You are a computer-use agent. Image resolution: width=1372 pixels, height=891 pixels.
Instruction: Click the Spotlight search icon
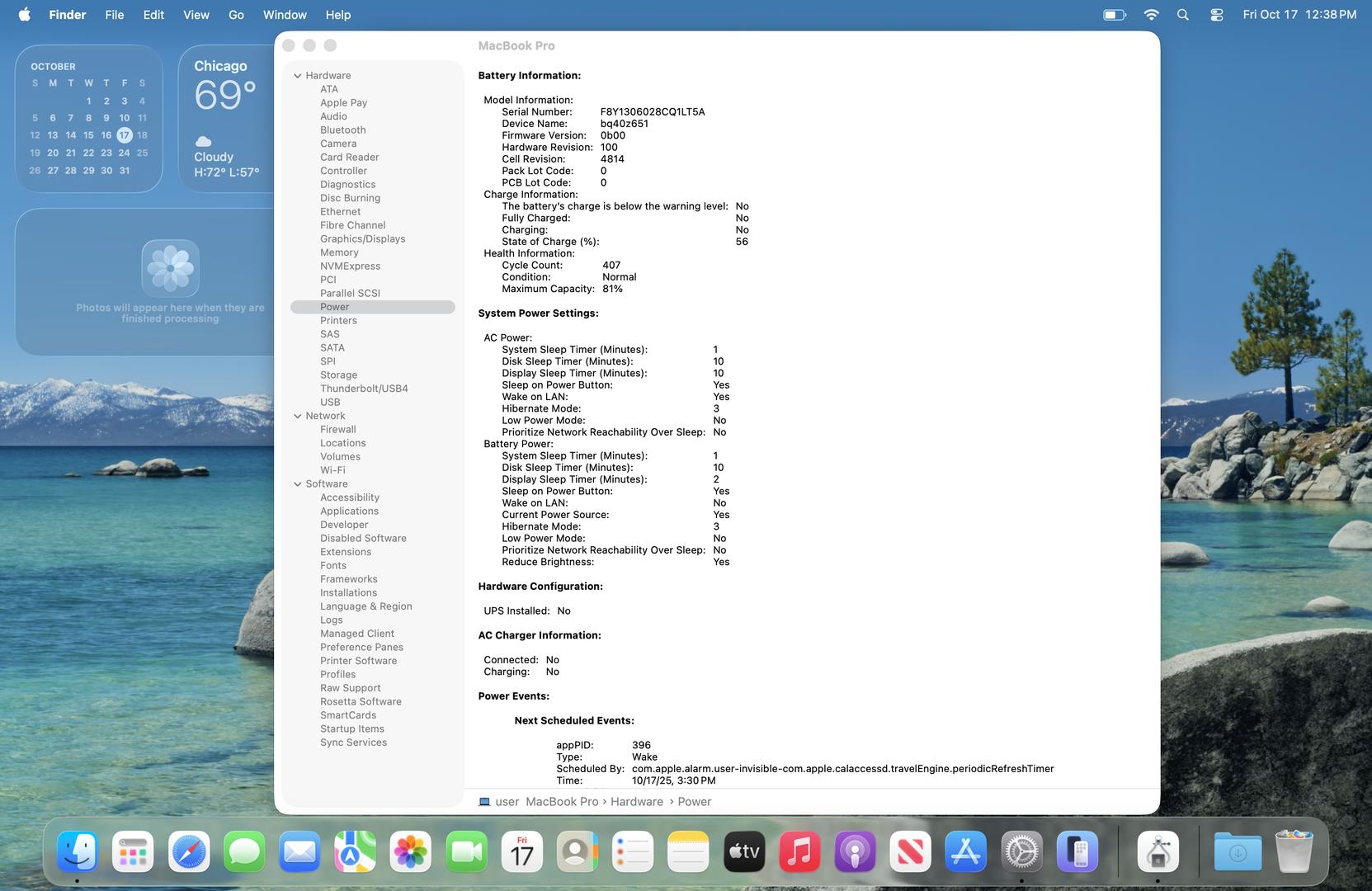(x=1183, y=15)
